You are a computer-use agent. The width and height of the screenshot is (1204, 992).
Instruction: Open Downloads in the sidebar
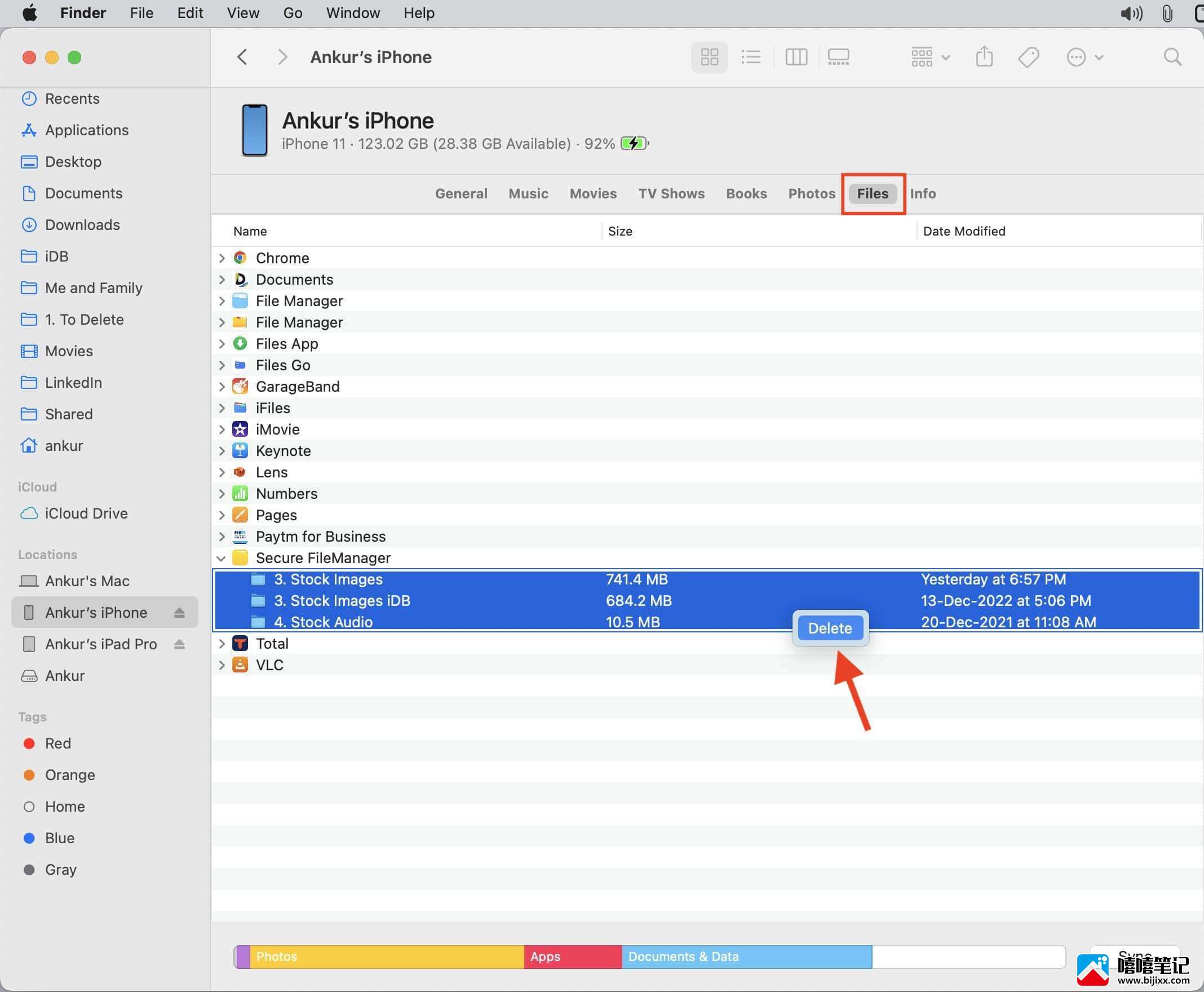click(82, 224)
